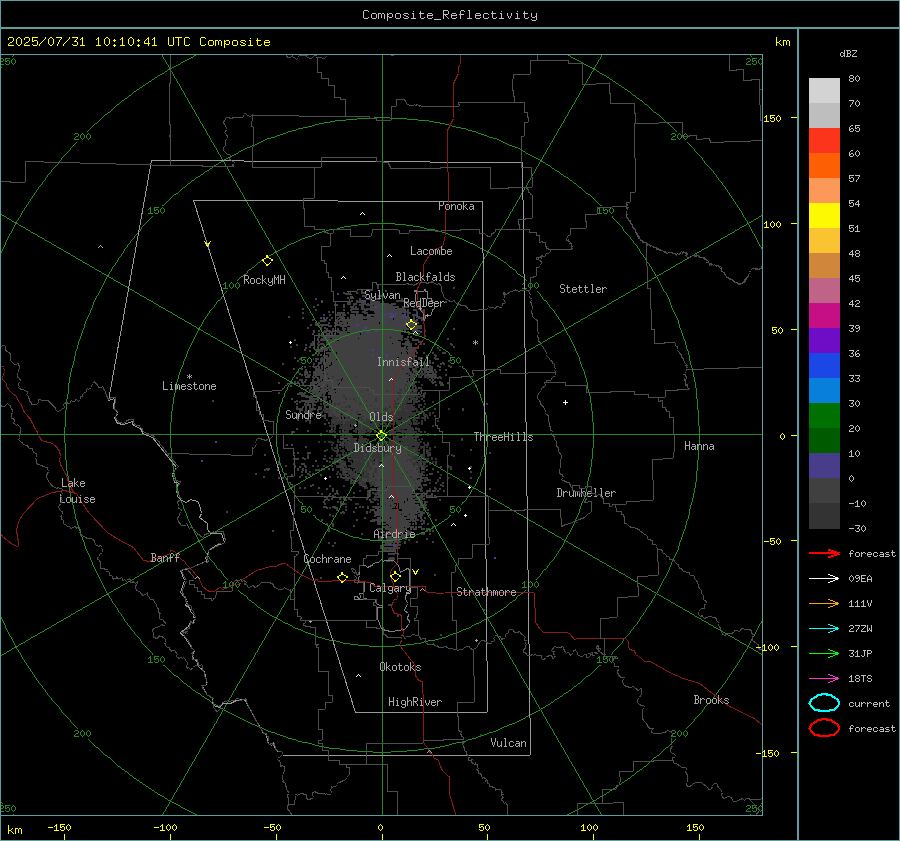Screen dimensions: 900x841
Task: Click the Hanna label on the map
Action: [x=699, y=446]
